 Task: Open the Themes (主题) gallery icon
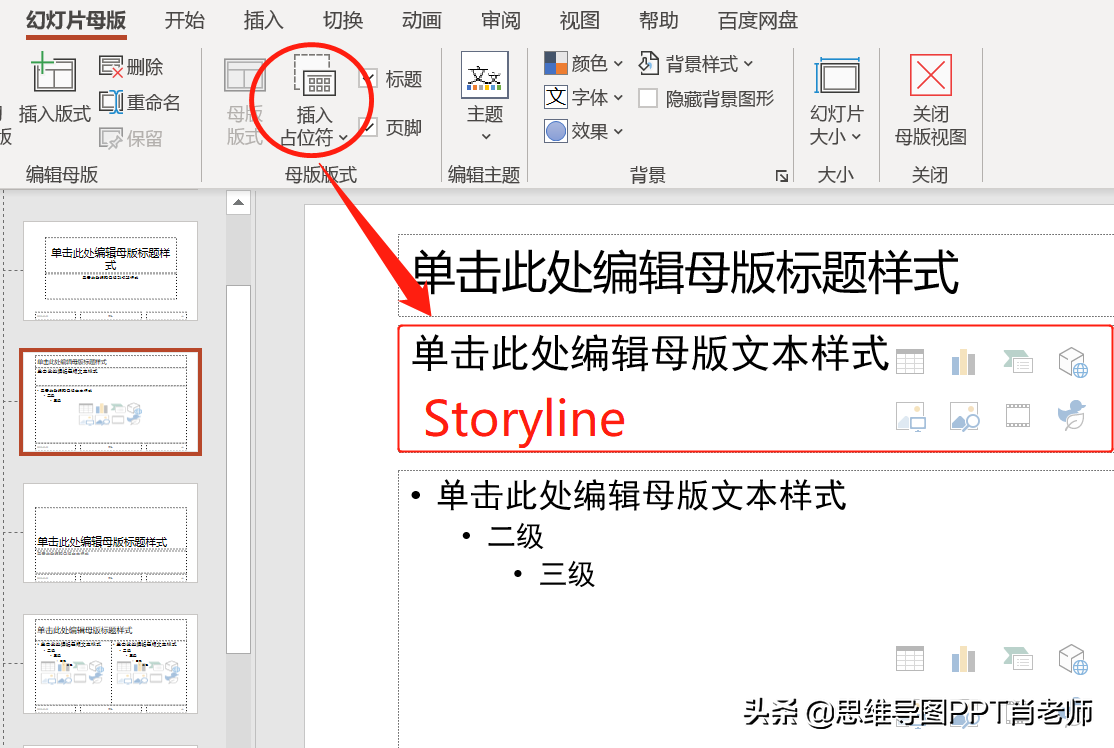click(485, 75)
